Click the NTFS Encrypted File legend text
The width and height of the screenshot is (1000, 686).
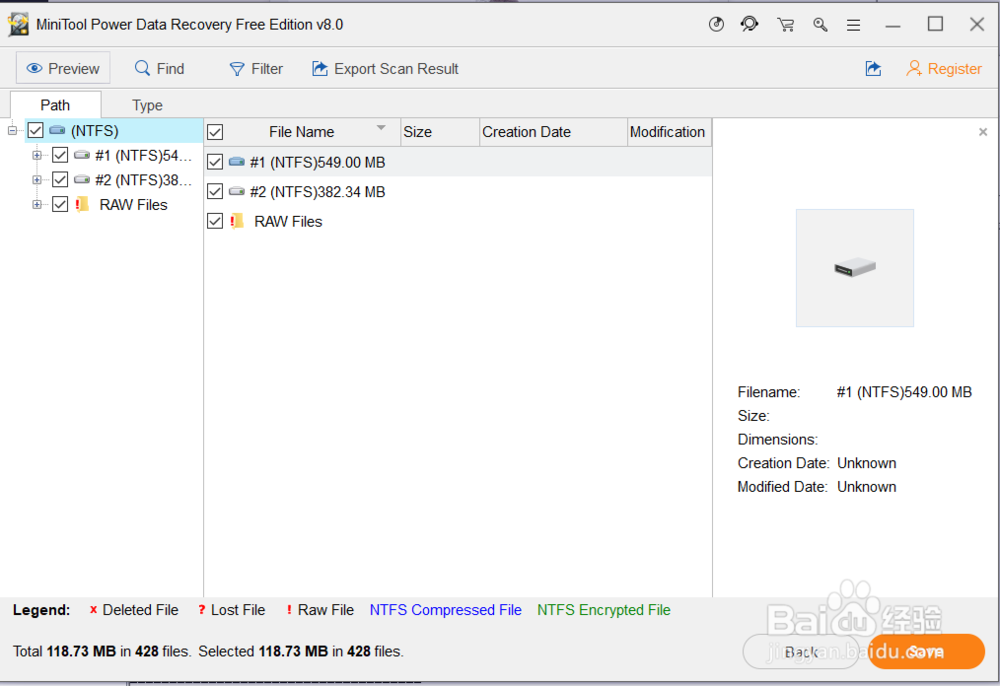click(x=603, y=610)
